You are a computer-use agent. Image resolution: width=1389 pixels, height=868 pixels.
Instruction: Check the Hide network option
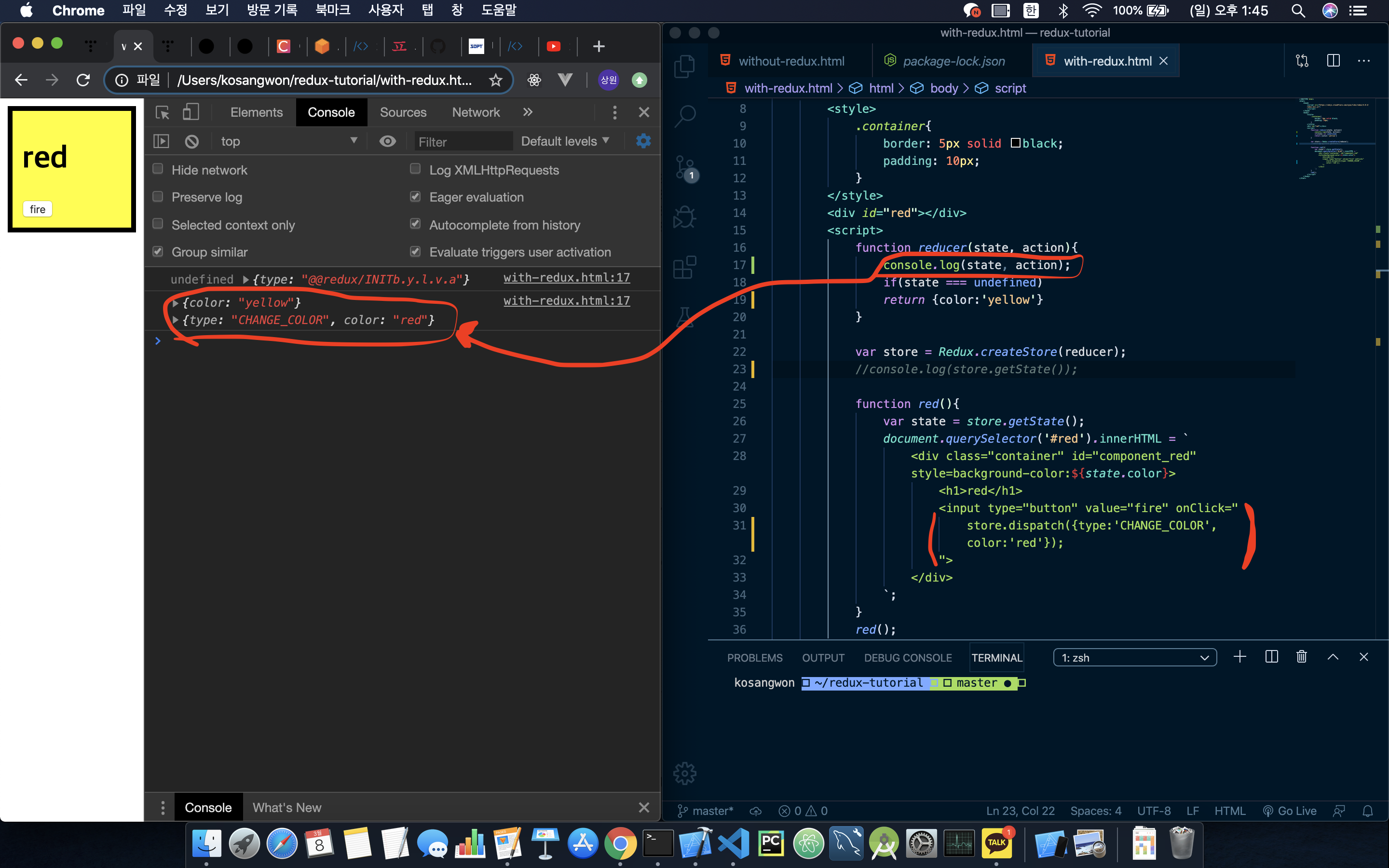158,169
